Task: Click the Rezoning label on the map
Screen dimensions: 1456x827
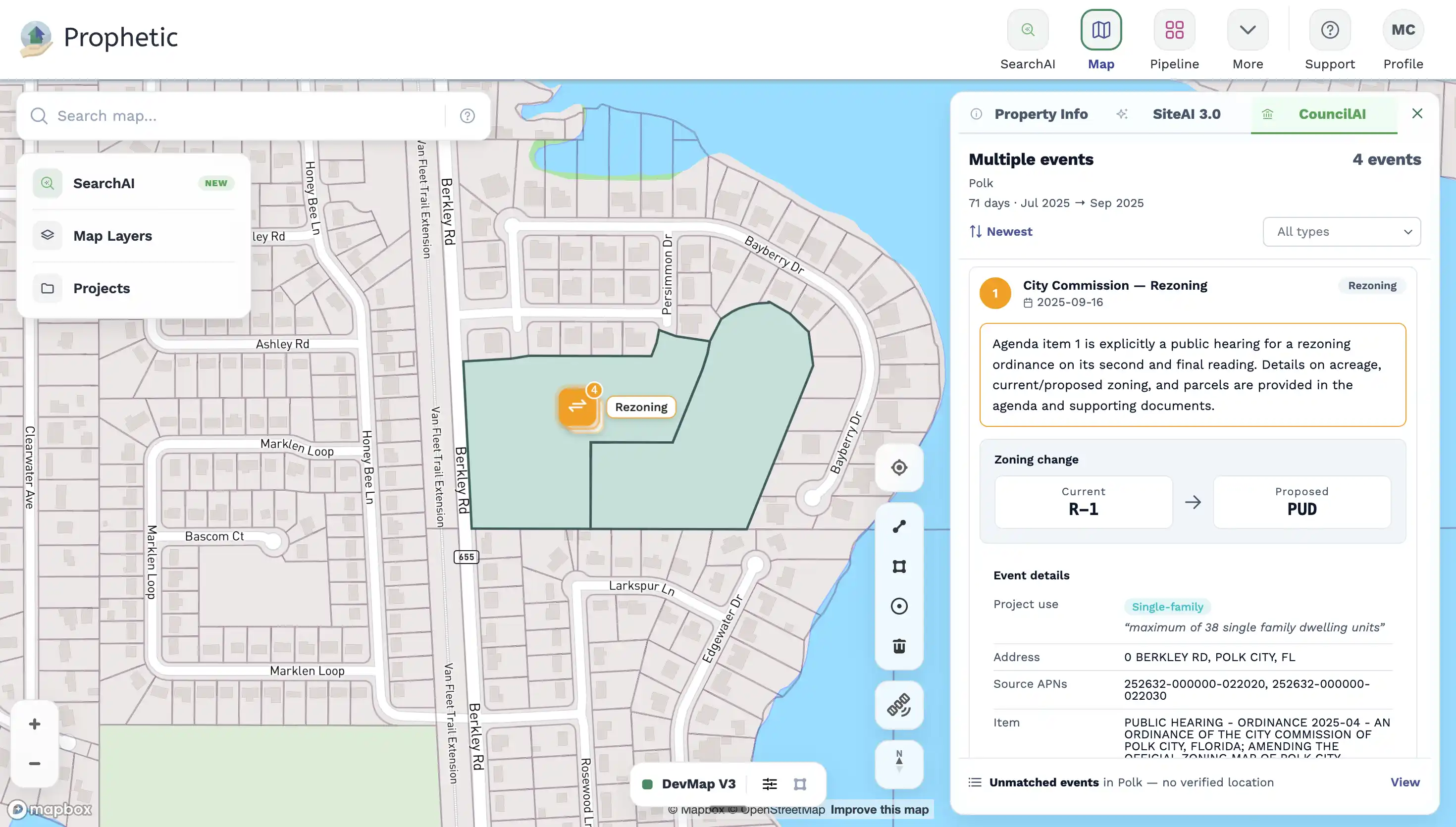Action: (641, 407)
